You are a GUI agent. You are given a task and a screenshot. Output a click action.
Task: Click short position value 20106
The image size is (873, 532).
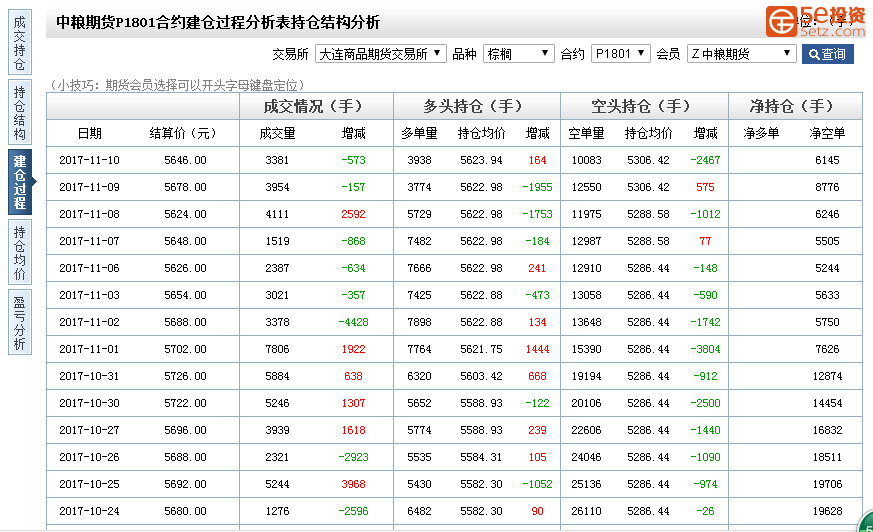(x=586, y=403)
